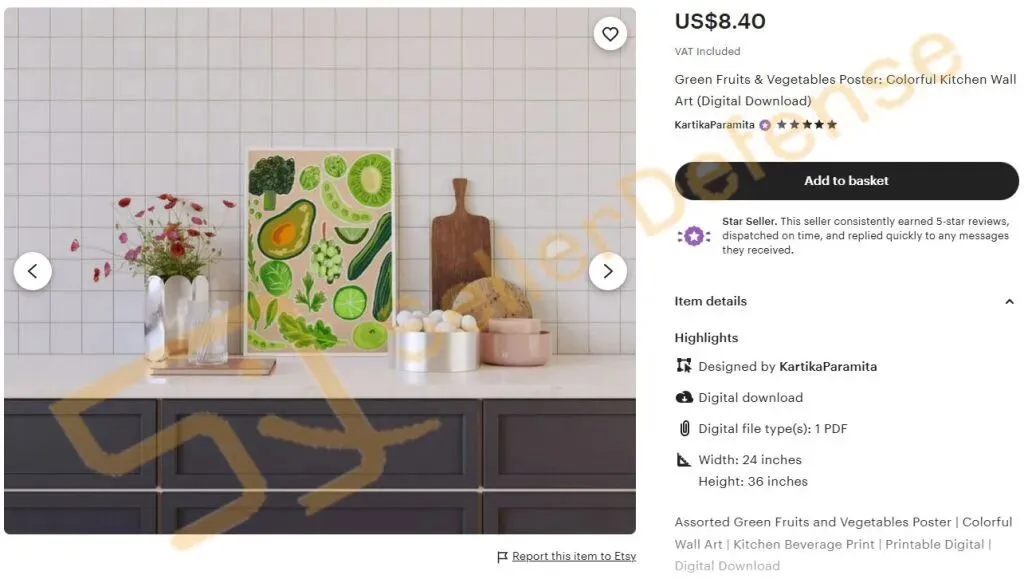Click the Star Seller badge beside seller name
Image resolution: width=1024 pixels, height=579 pixels.
pos(765,125)
